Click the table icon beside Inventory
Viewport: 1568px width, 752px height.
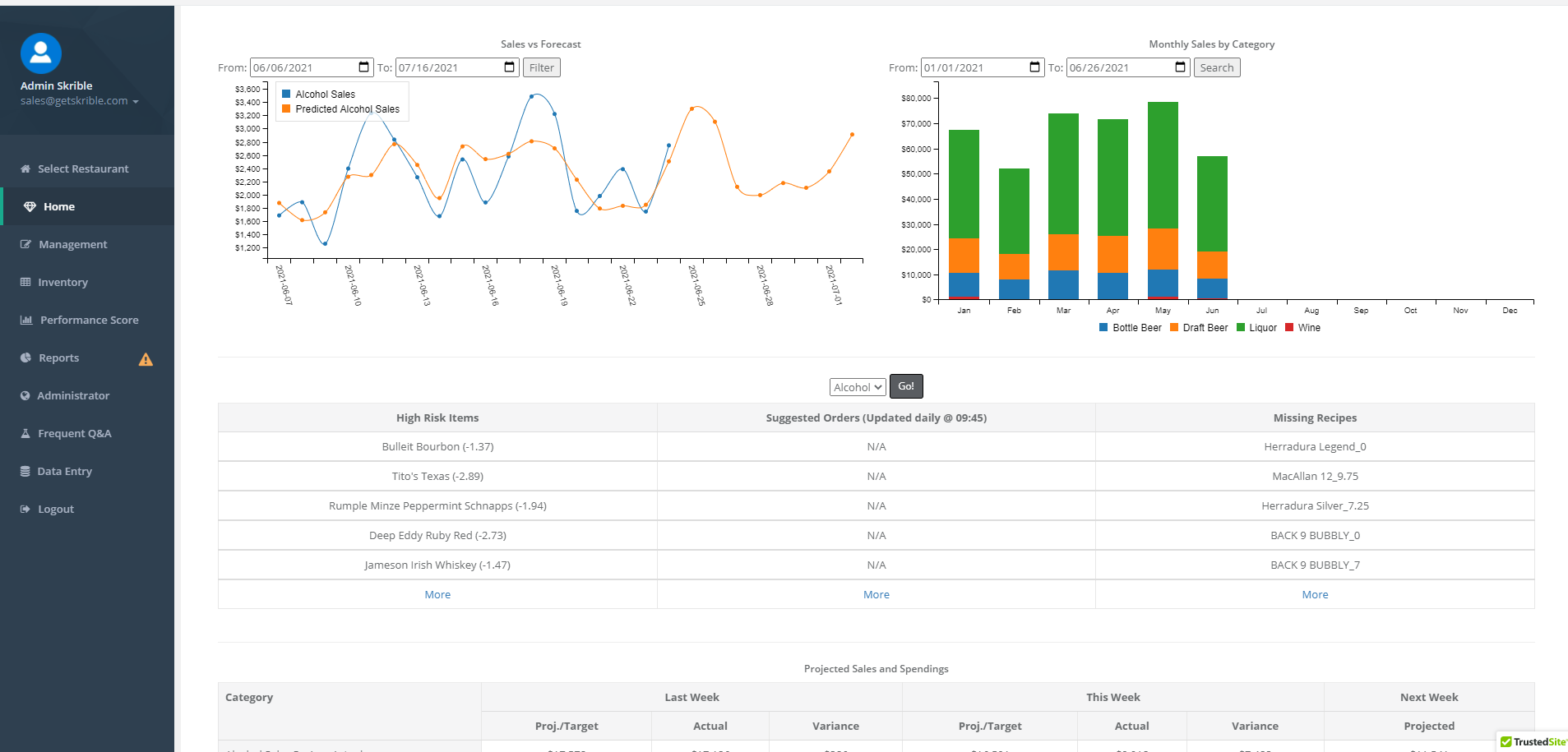point(25,282)
